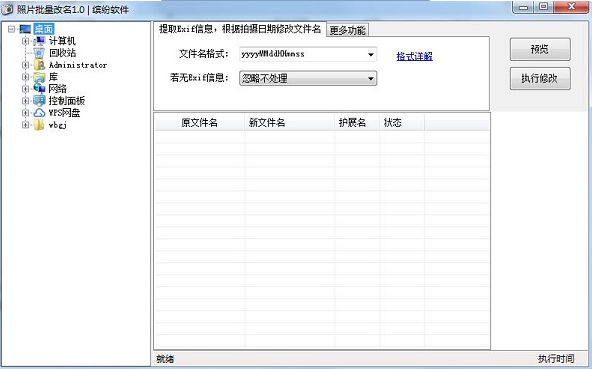
Task: Expand the 网络 tree node
Action: [x=25, y=89]
